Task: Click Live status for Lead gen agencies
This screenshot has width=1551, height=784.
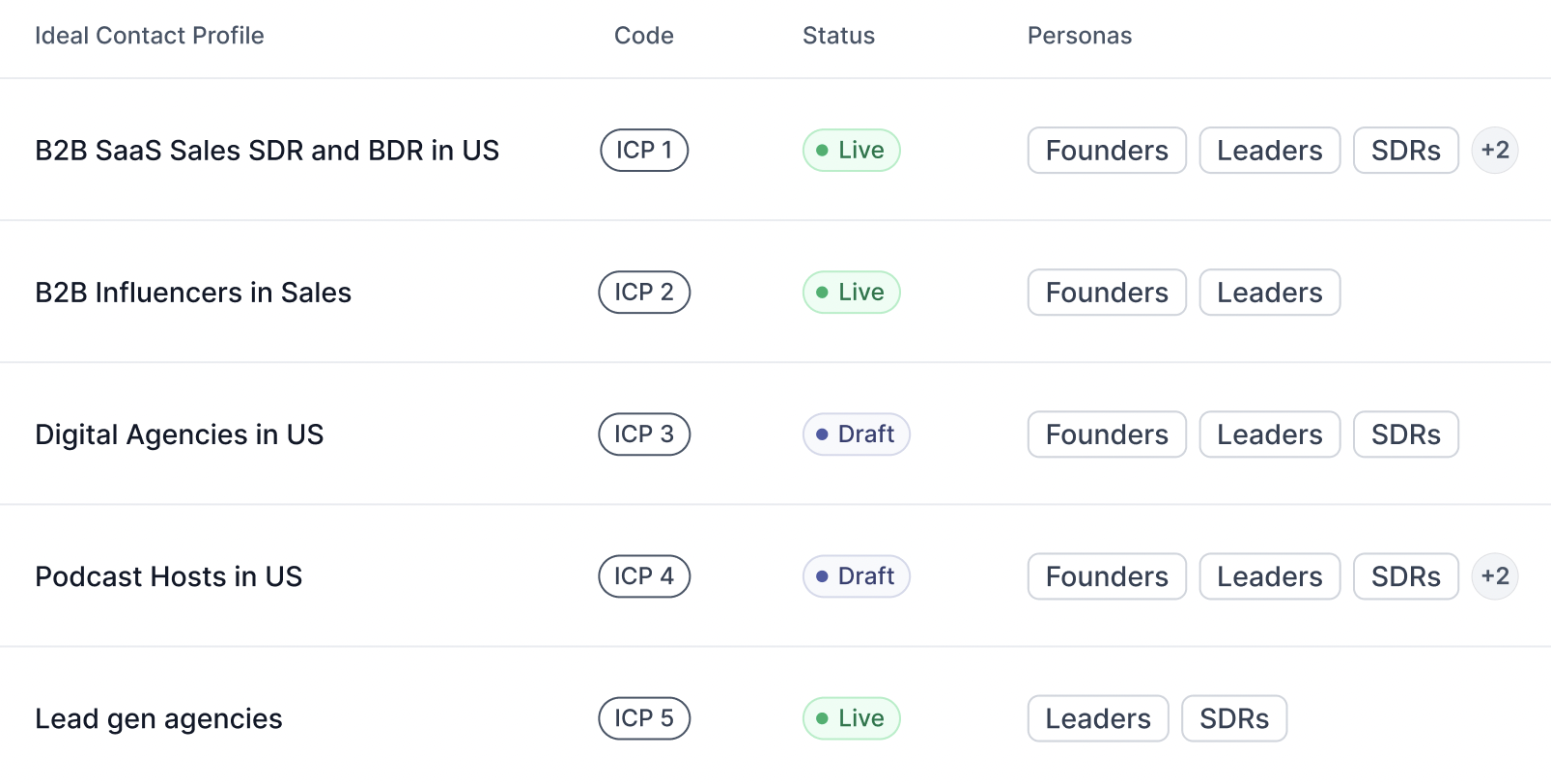Action: click(851, 718)
